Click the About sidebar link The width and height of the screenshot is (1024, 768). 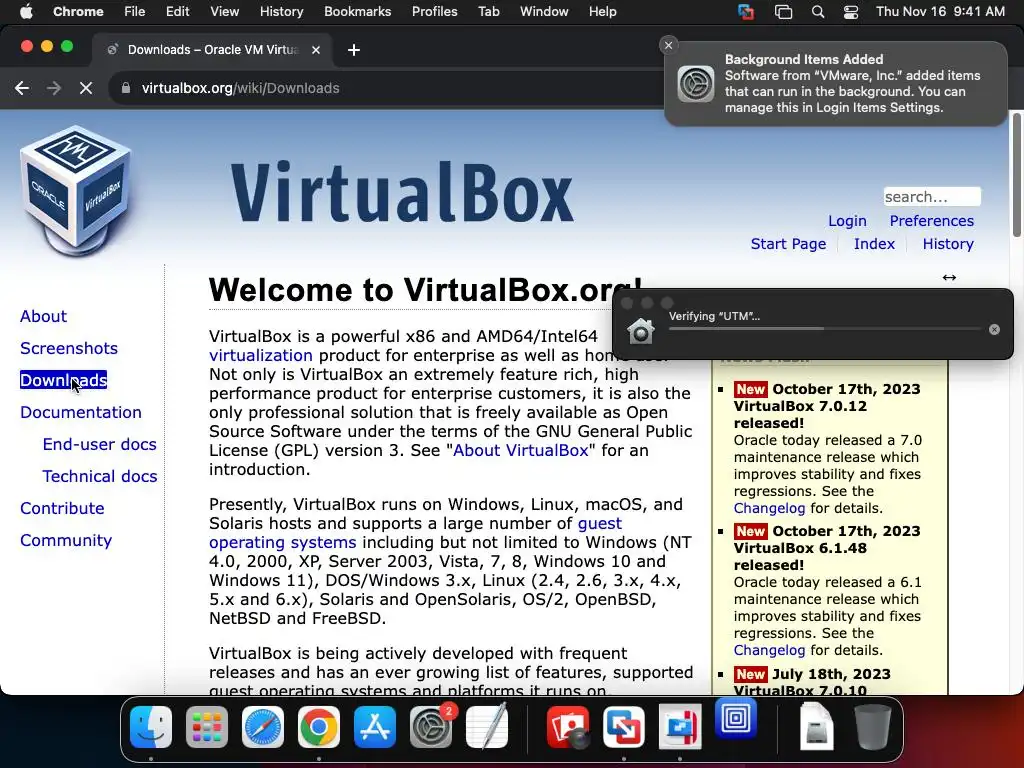pyautogui.click(x=43, y=316)
